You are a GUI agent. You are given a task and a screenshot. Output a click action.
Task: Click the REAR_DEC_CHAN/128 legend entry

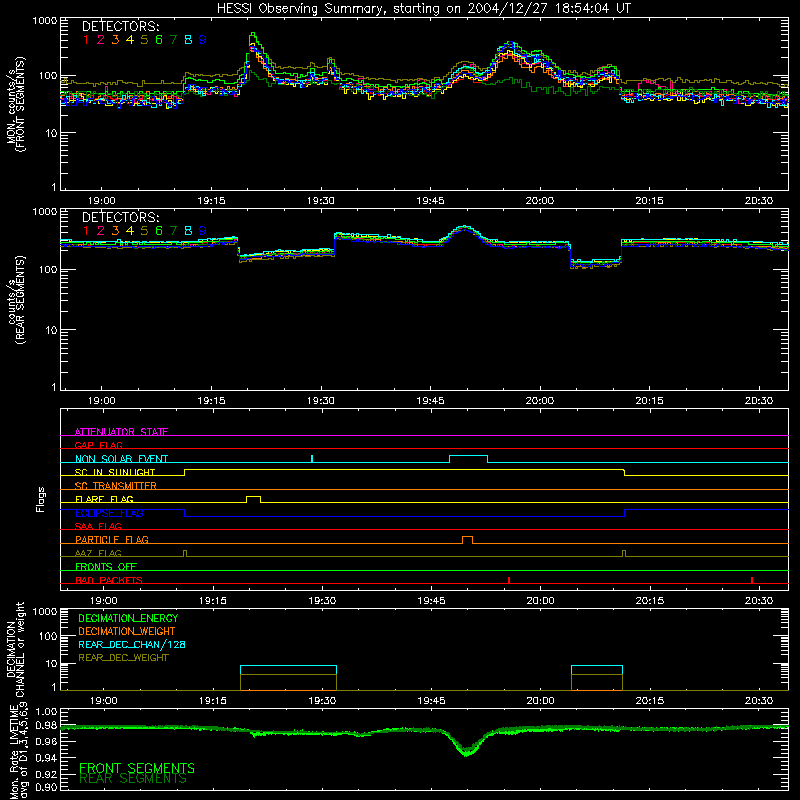[x=132, y=644]
